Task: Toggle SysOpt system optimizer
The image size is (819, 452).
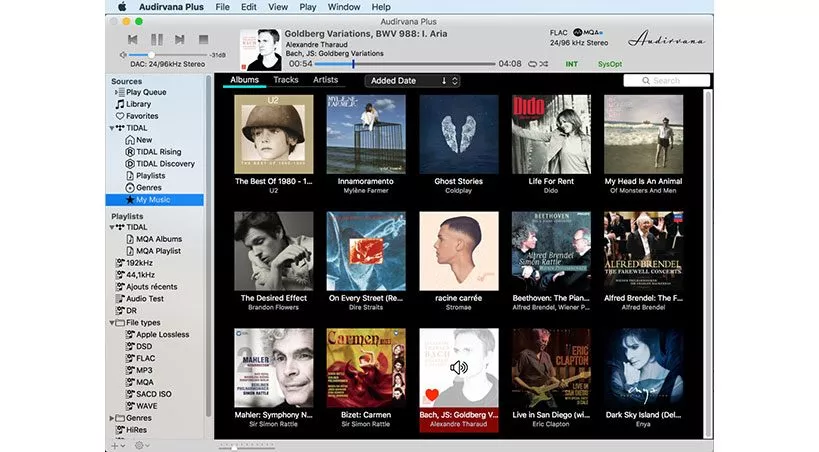Action: 610,64
